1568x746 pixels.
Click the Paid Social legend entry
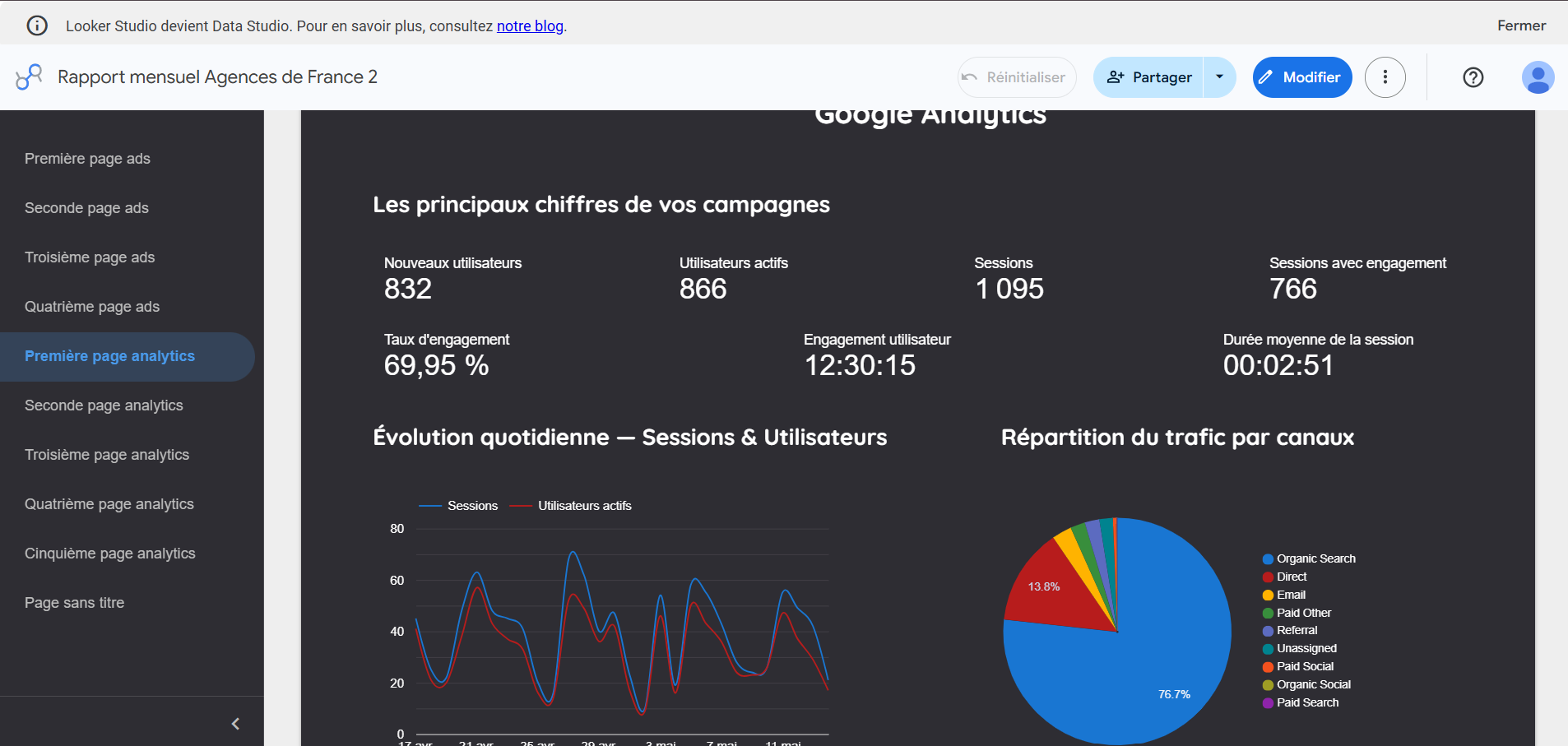1298,667
